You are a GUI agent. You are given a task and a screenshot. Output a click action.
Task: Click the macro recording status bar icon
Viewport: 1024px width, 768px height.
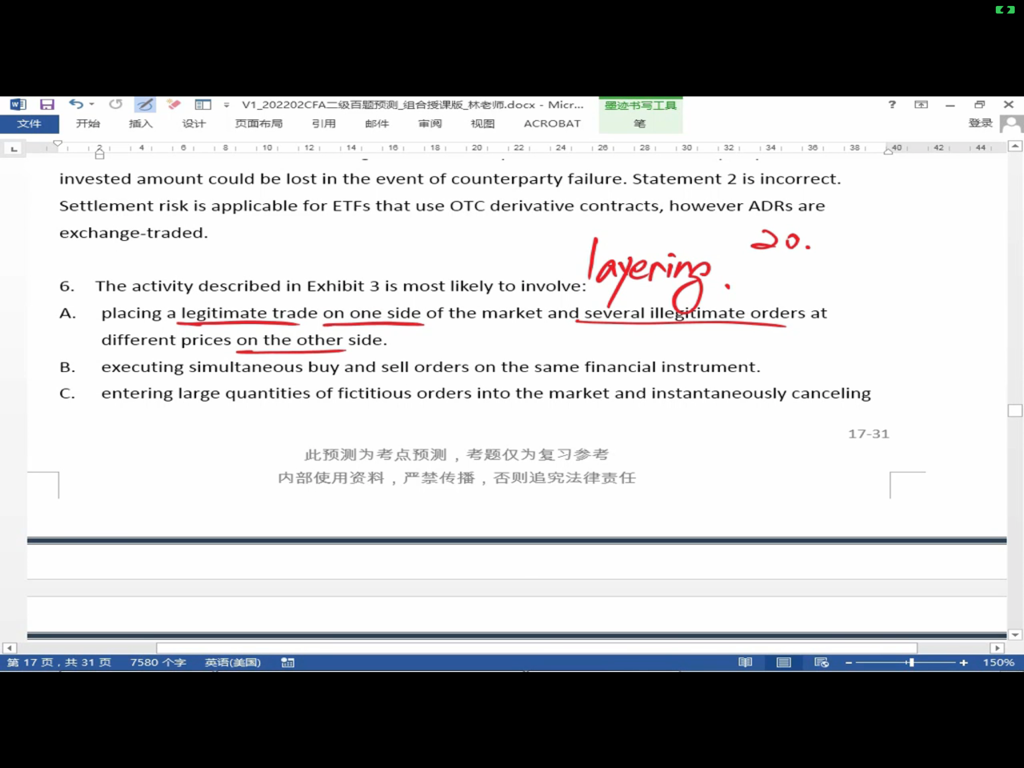coord(288,662)
